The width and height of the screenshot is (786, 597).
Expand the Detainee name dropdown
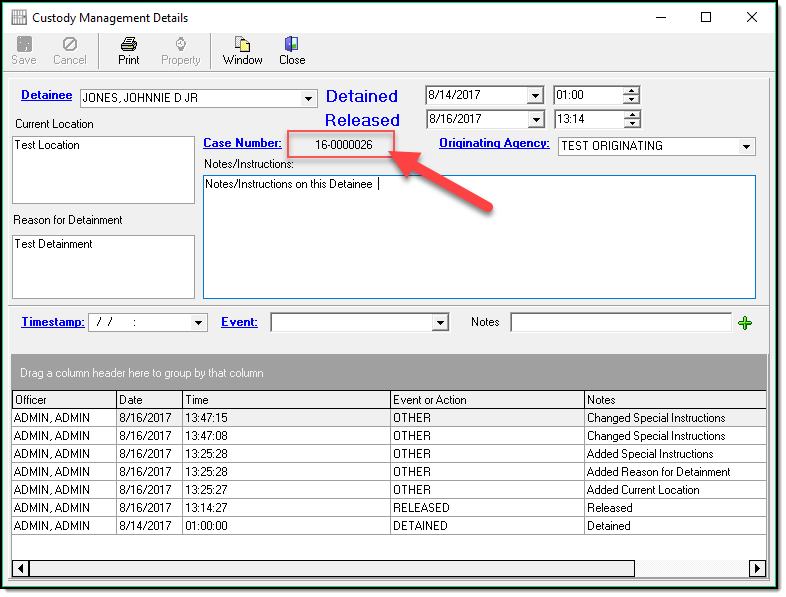309,98
